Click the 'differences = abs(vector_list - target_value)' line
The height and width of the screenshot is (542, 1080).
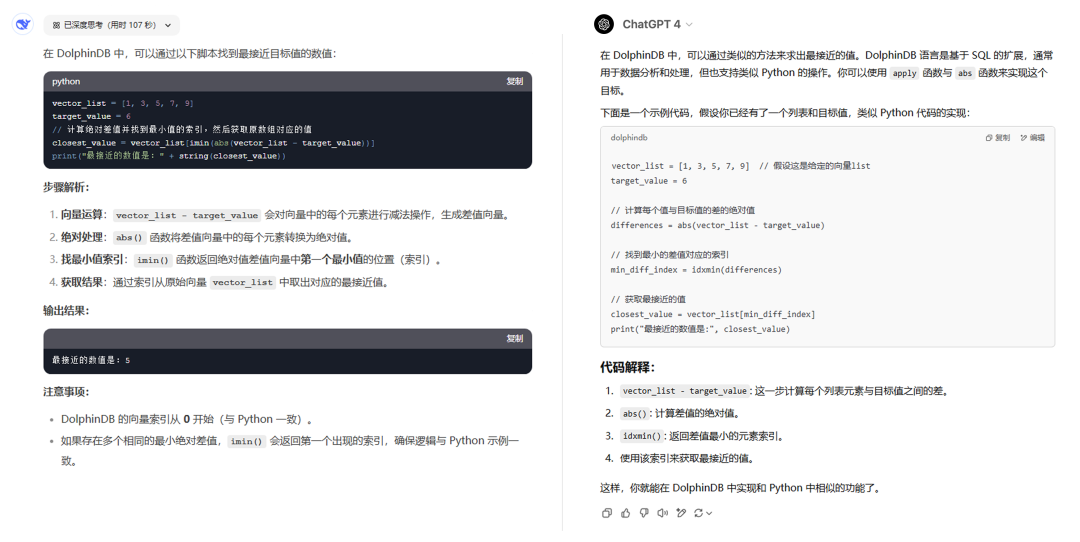coord(717,225)
